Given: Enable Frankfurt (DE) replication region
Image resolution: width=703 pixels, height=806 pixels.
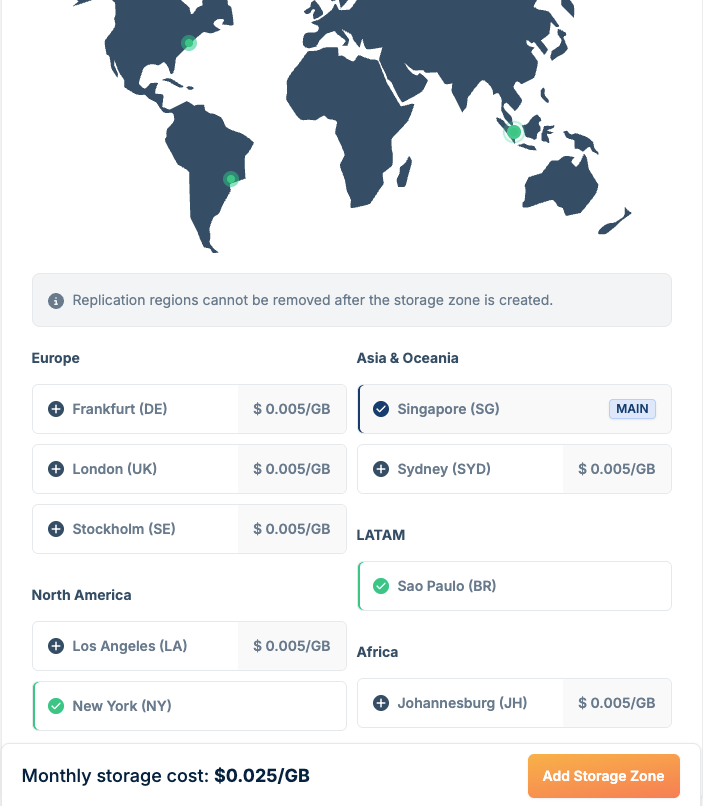Looking at the screenshot, I should [x=120, y=409].
